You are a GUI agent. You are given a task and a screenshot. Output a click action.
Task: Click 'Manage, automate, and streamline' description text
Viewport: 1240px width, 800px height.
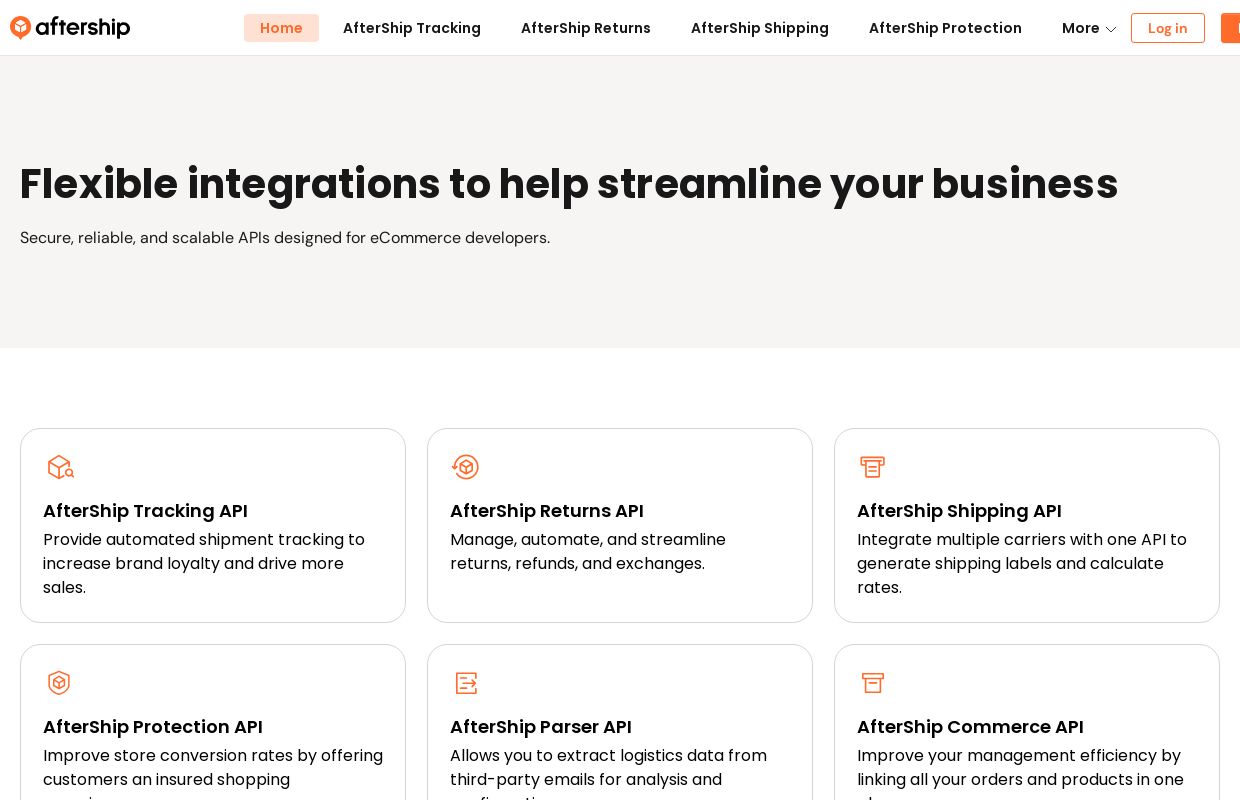[x=588, y=552]
